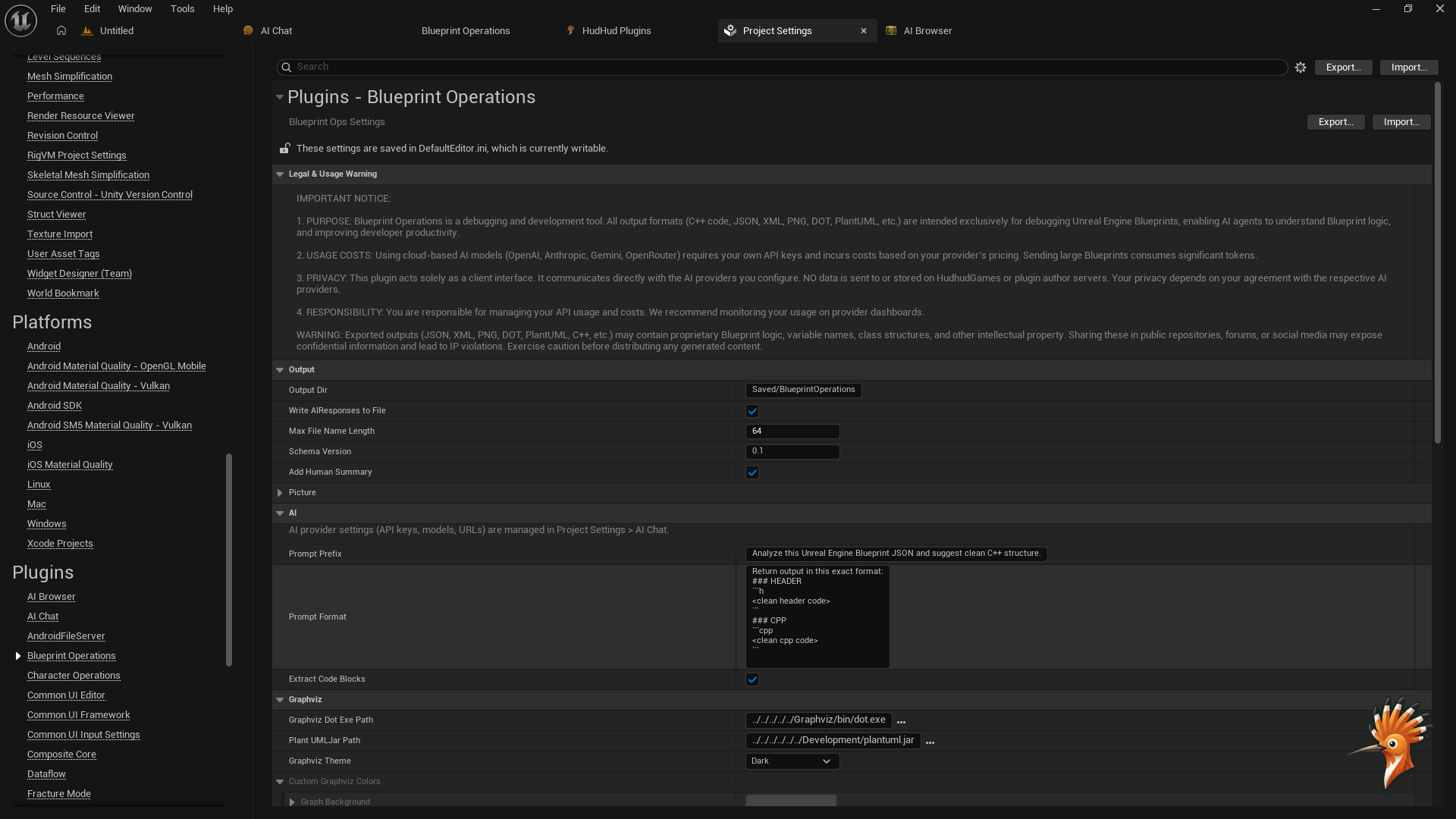Open Character Operations plugin settings
Screen dimensions: 1456x819
pos(74,676)
